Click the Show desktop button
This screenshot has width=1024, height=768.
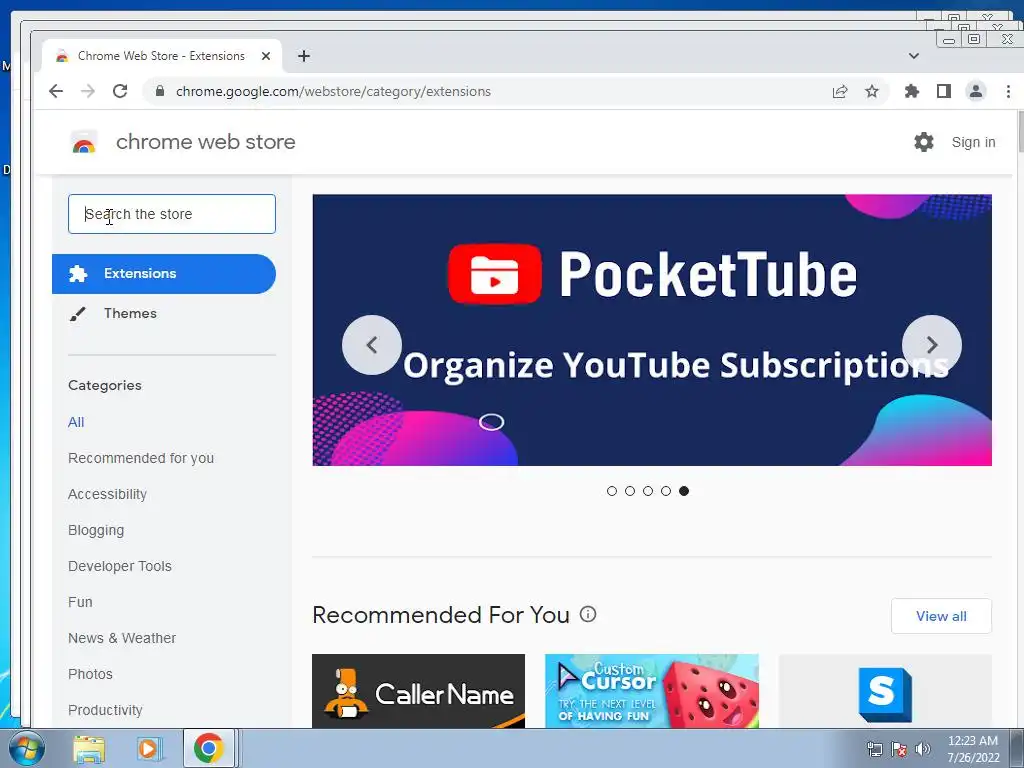tap(1017, 748)
